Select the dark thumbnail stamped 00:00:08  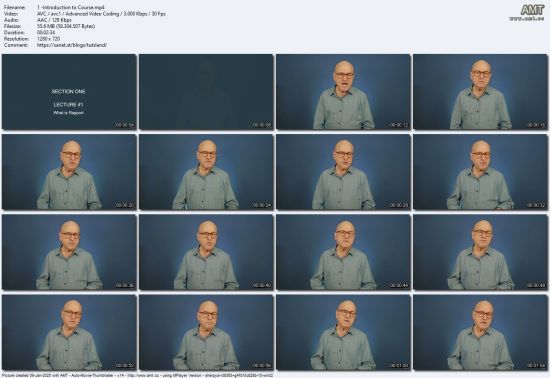[x=206, y=92]
